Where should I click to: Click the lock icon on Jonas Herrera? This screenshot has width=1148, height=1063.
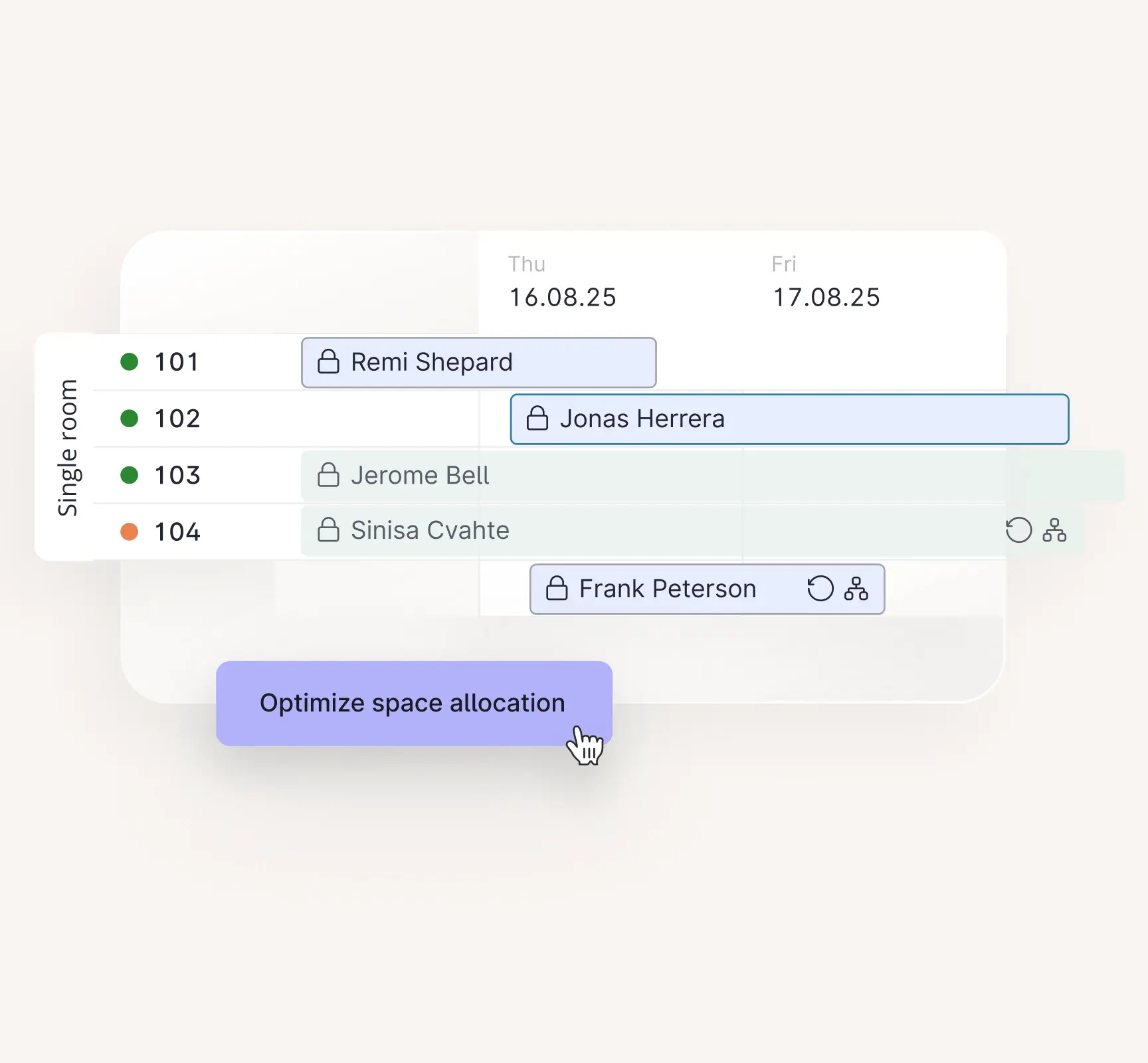pyautogui.click(x=537, y=418)
